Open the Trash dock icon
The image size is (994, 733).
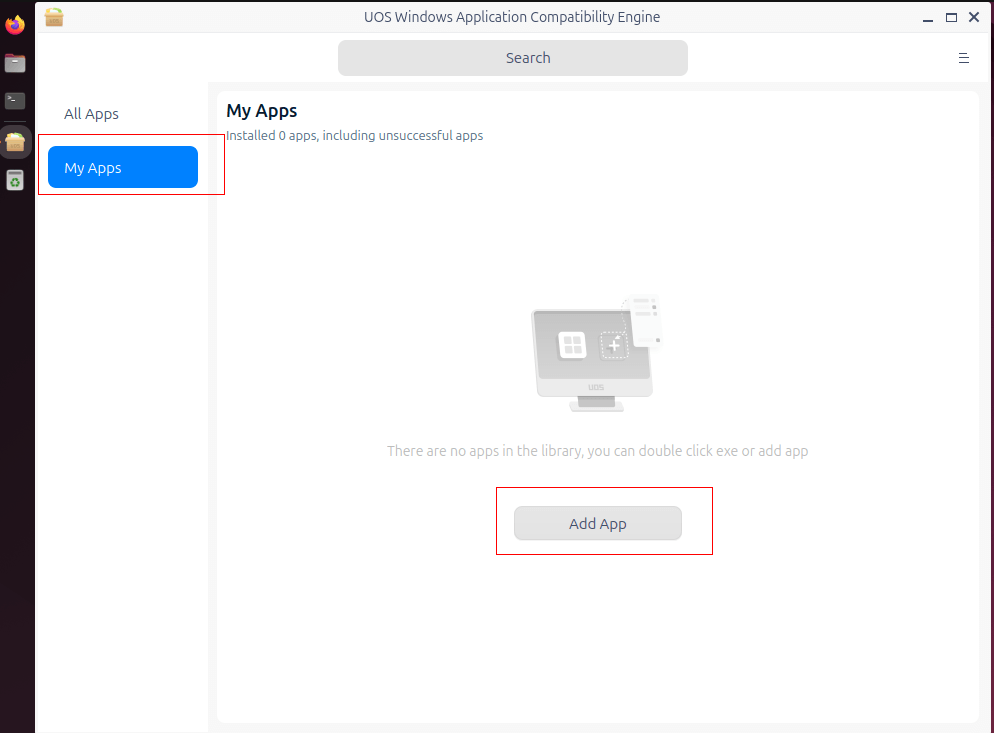pos(15,180)
